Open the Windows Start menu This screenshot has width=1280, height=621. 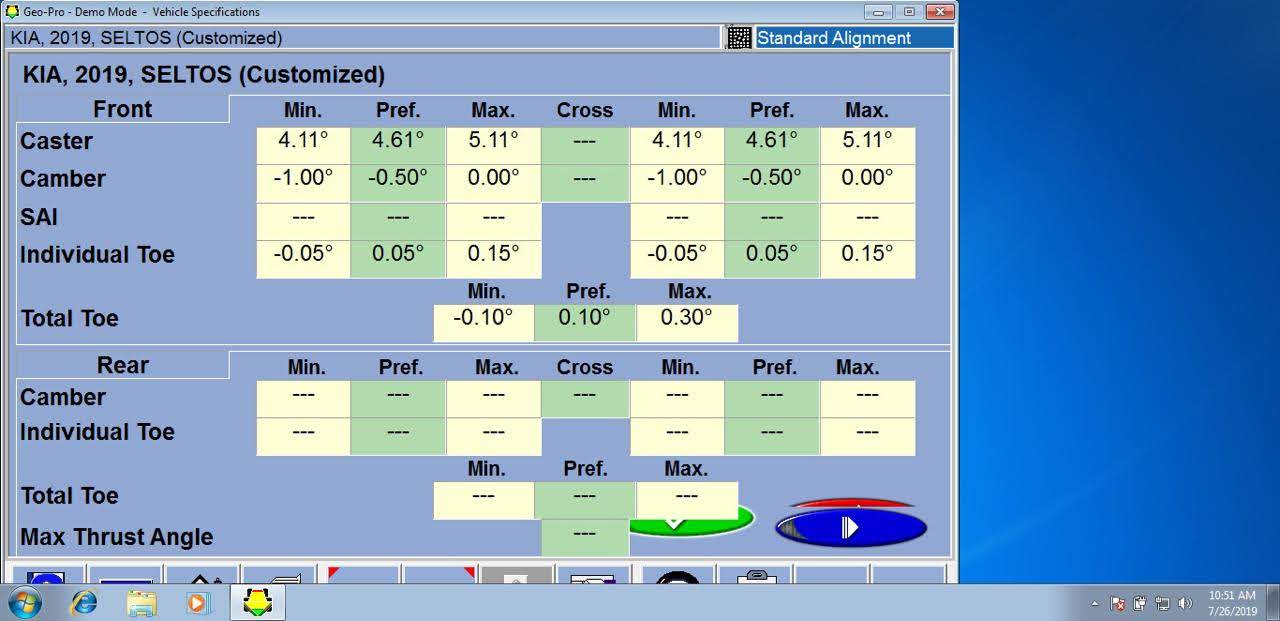(x=25, y=603)
